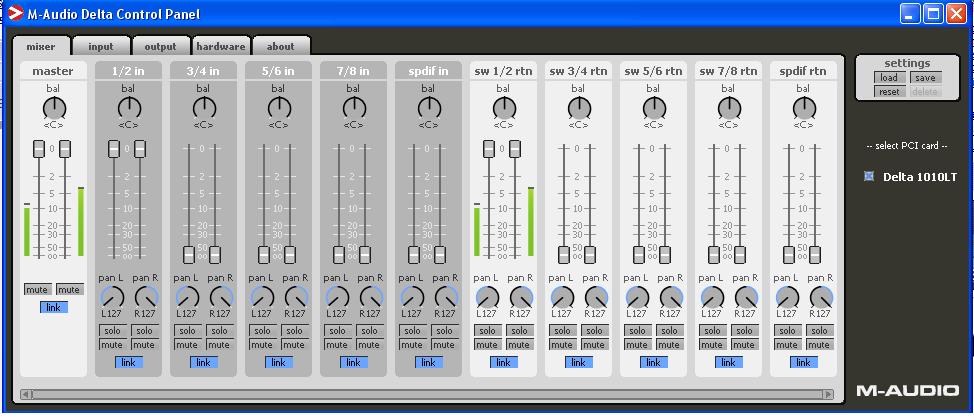The height and width of the screenshot is (417, 974).
Task: Click the master bal knob
Action: click(55, 109)
